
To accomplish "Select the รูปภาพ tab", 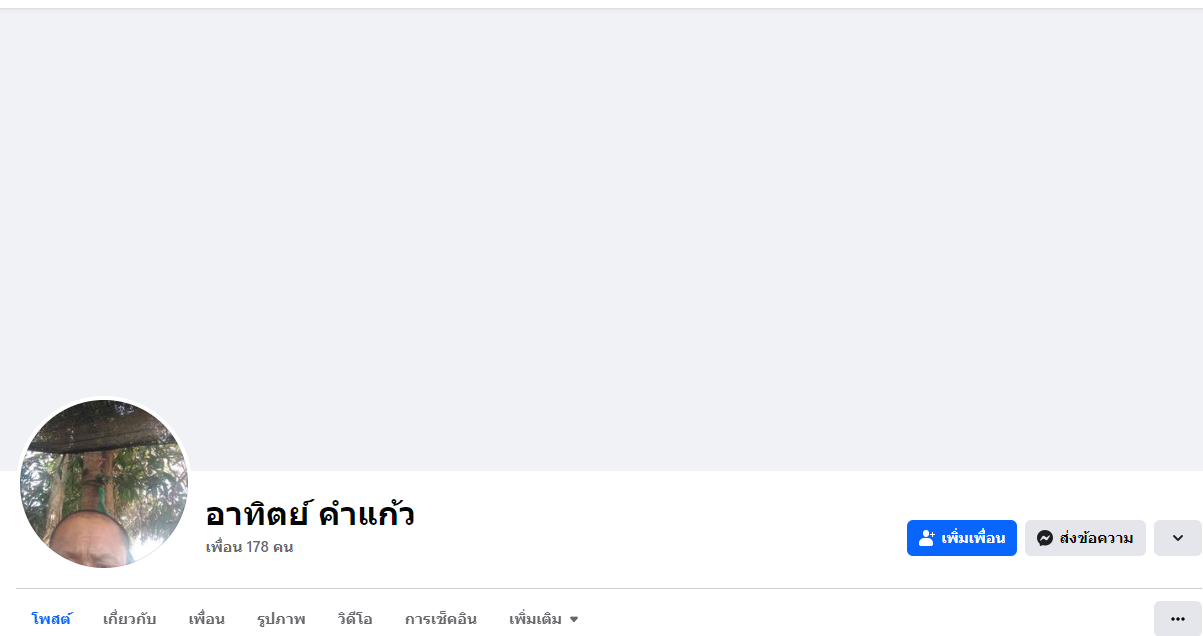I will click(x=281, y=619).
